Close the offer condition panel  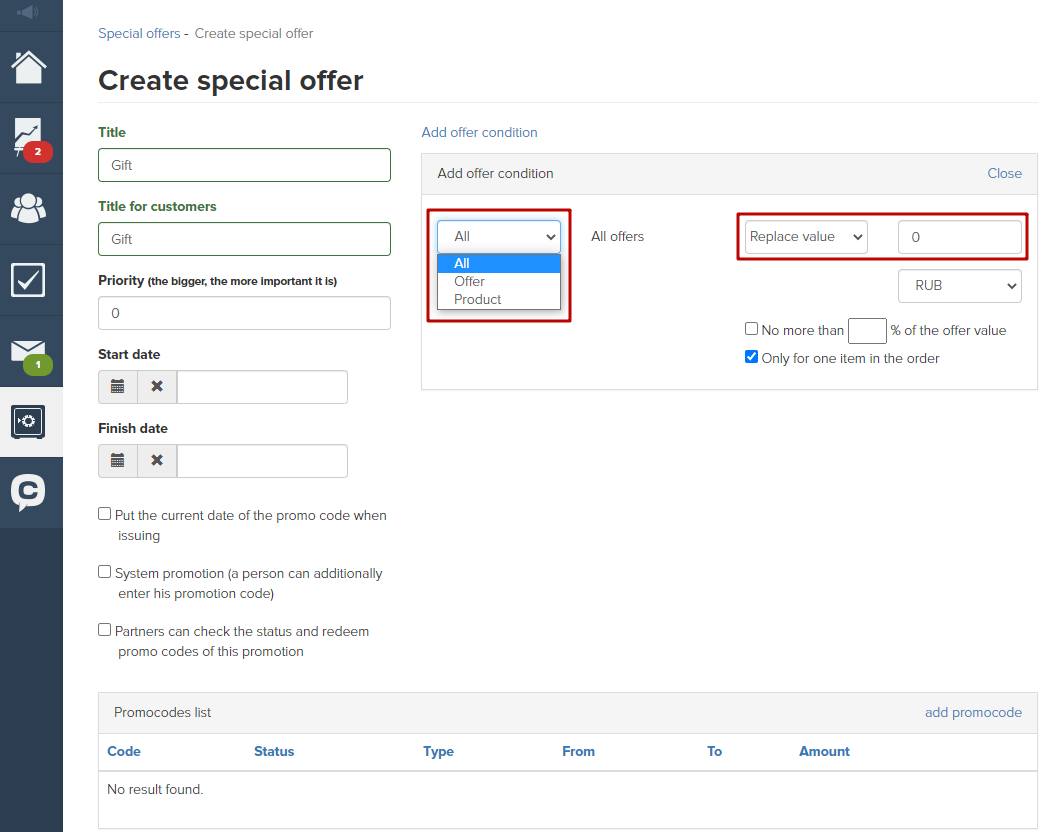click(x=1005, y=174)
